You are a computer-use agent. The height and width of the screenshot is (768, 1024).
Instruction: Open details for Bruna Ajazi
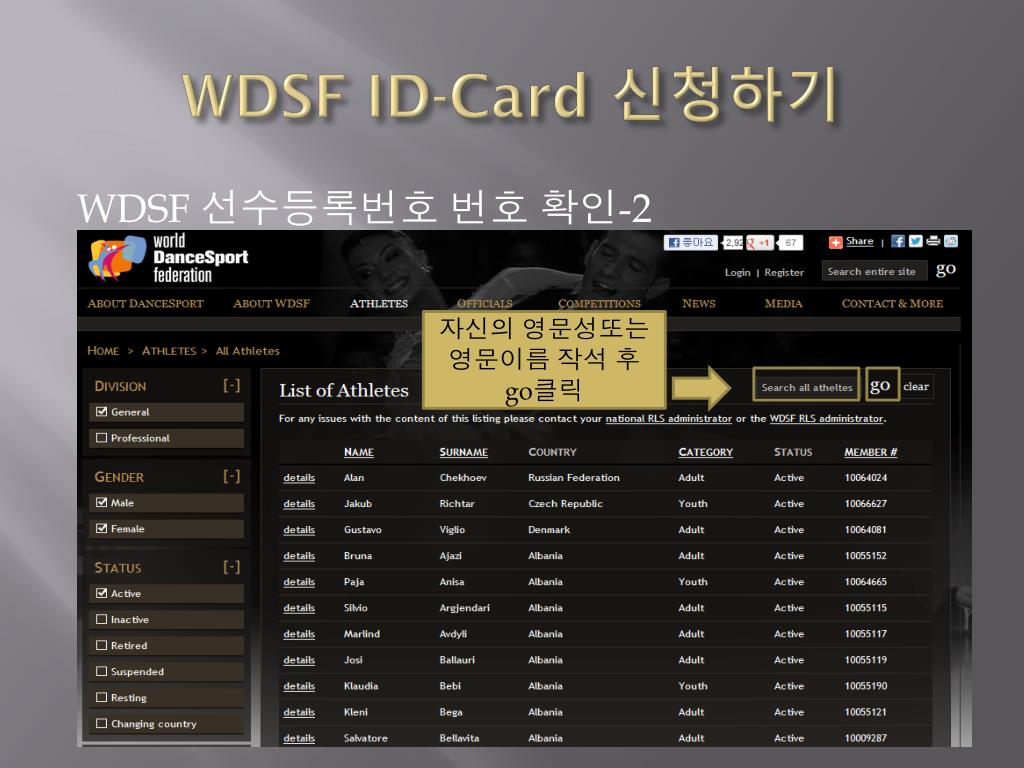pos(299,556)
